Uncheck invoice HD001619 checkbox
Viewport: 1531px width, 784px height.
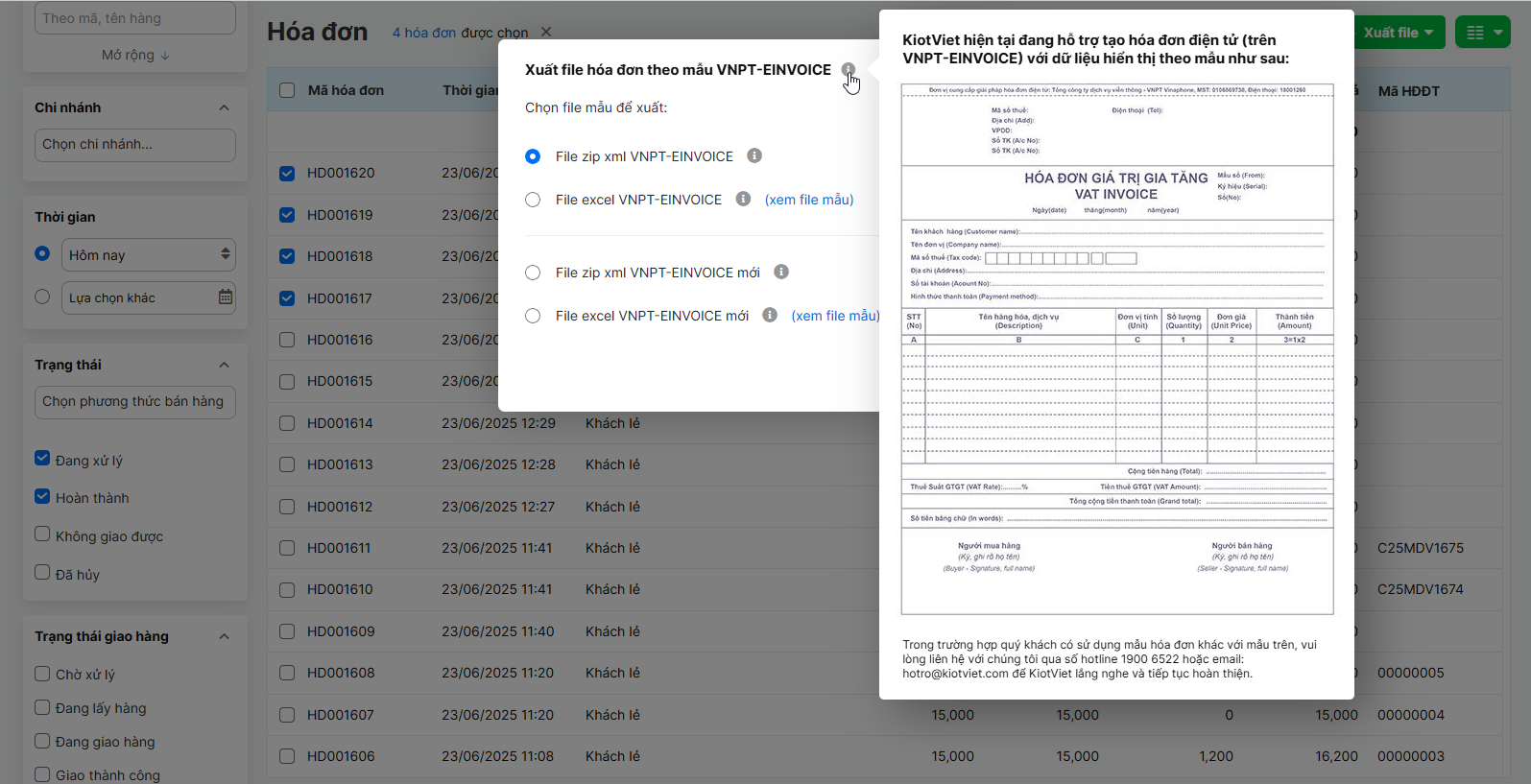point(287,215)
